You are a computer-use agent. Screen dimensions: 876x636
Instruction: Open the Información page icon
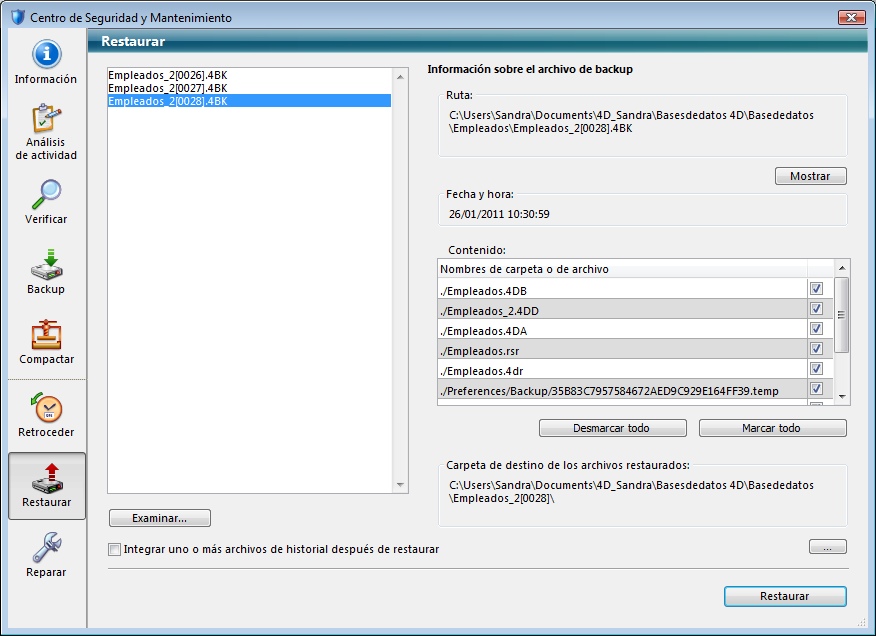click(x=46, y=56)
